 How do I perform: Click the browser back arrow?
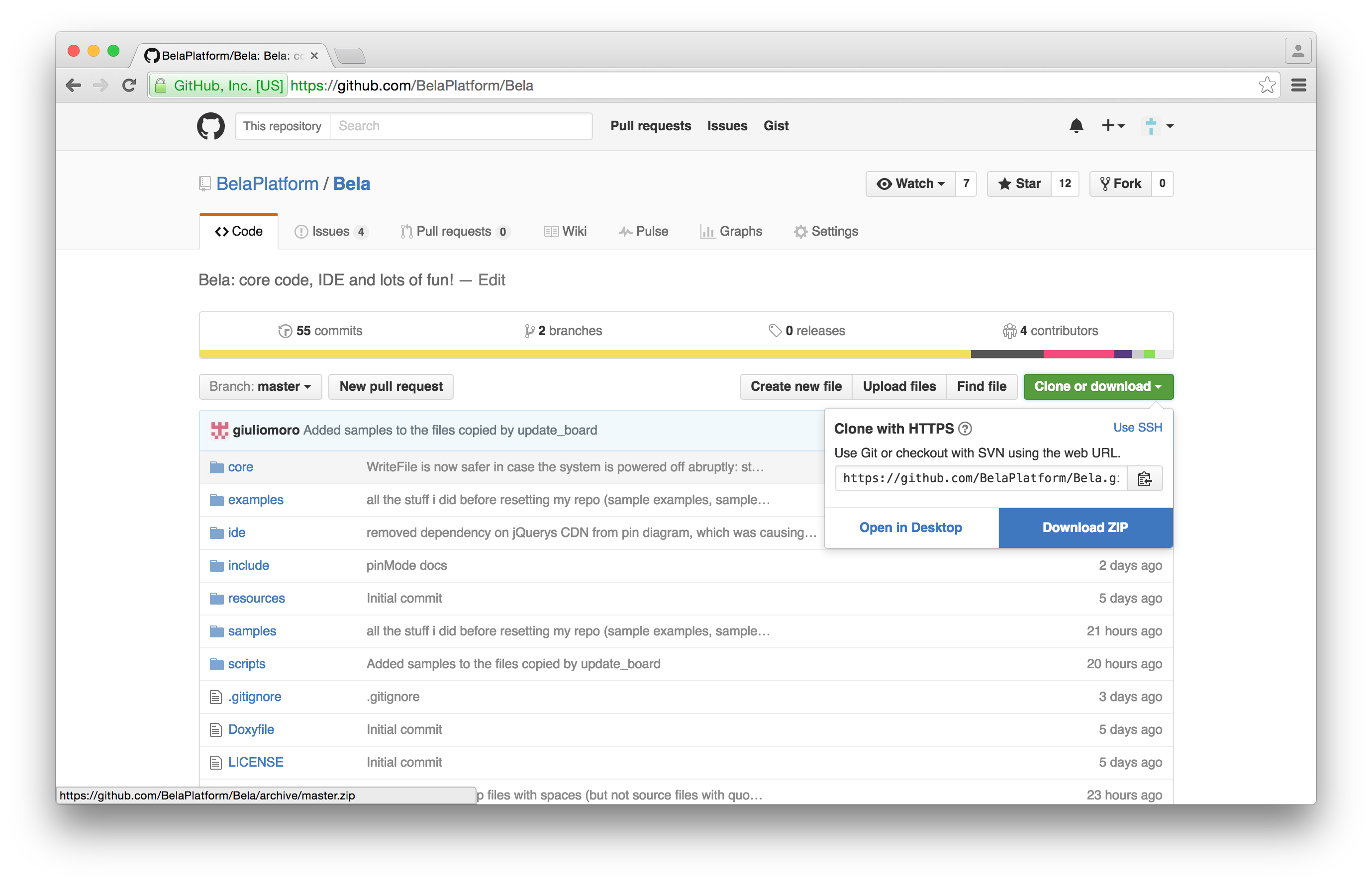[74, 86]
